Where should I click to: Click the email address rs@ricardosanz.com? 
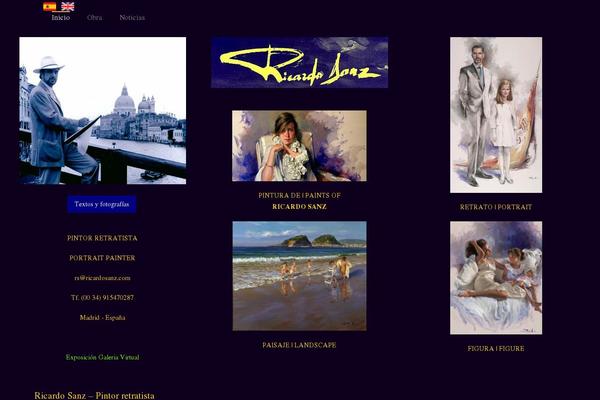(103, 278)
